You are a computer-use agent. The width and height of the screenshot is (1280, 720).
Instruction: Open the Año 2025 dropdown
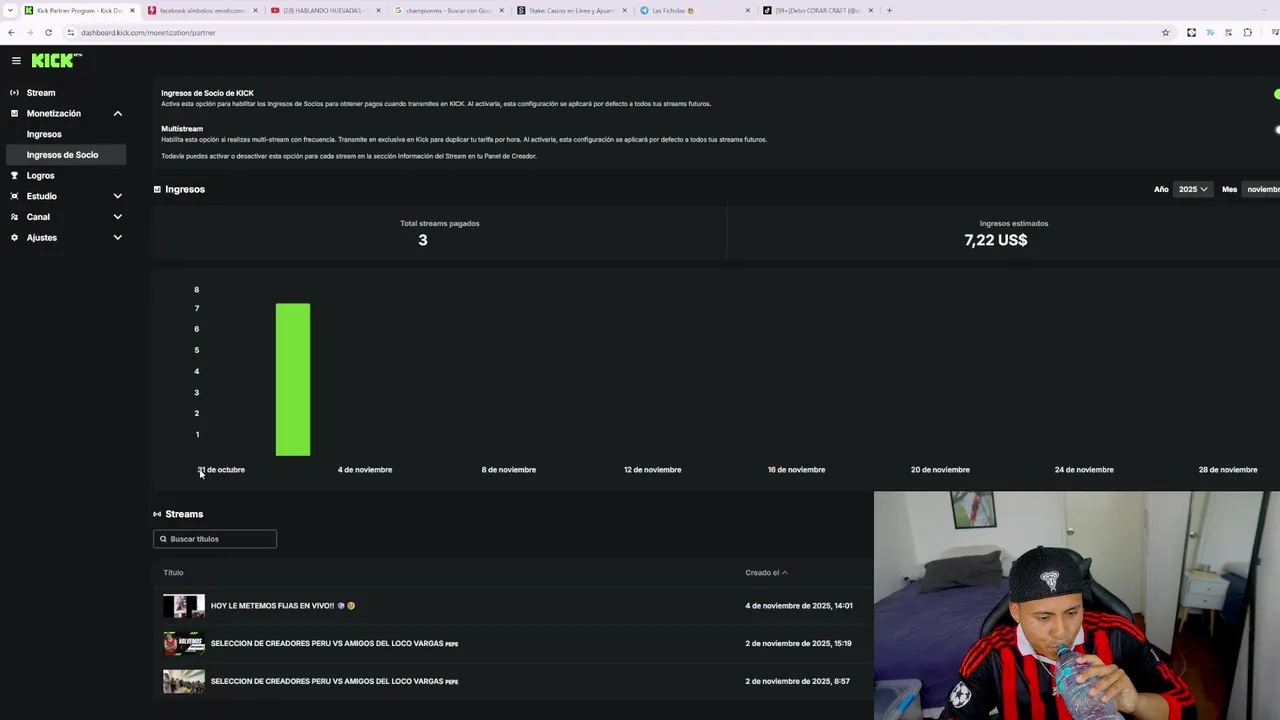1192,189
